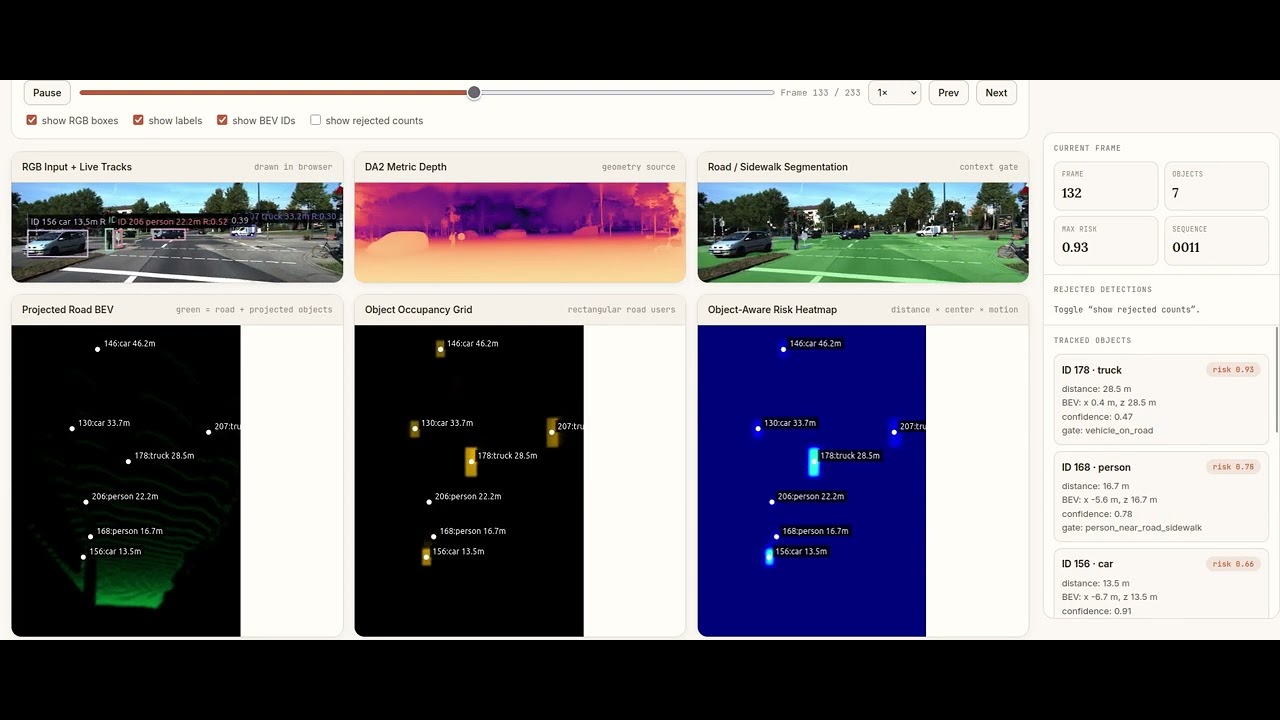Viewport: 1280px width, 720px height.
Task: Click the Object Occupancy Grid canvas
Action: tap(469, 481)
